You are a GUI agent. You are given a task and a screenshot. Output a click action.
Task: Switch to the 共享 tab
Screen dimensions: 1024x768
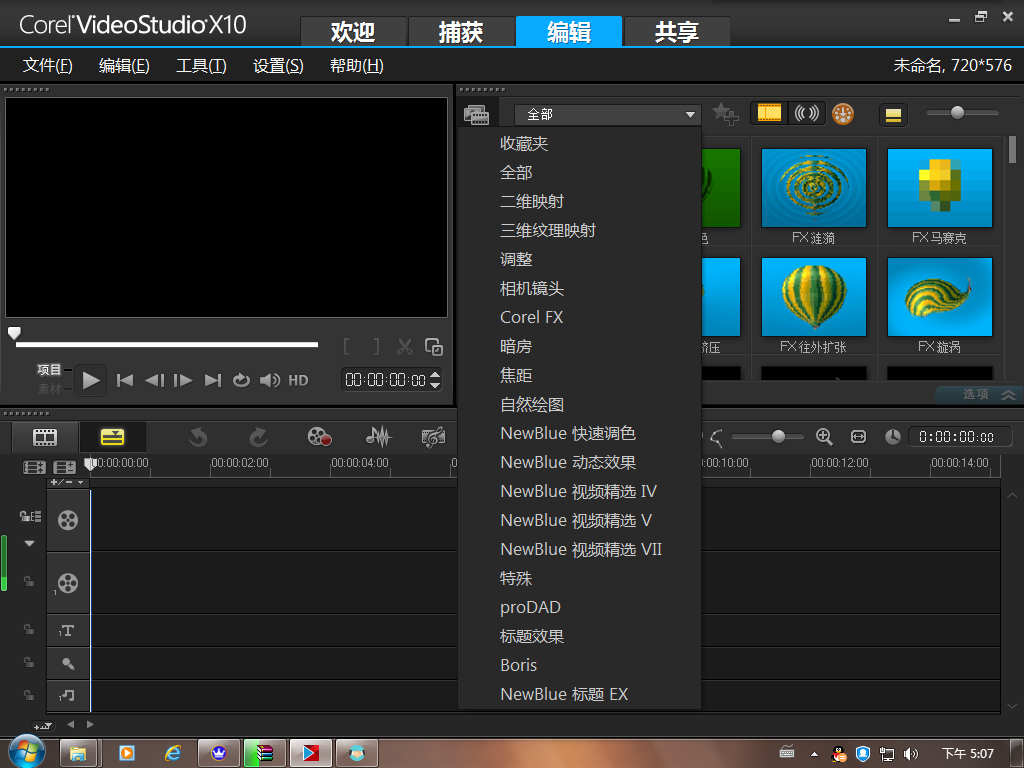[677, 31]
